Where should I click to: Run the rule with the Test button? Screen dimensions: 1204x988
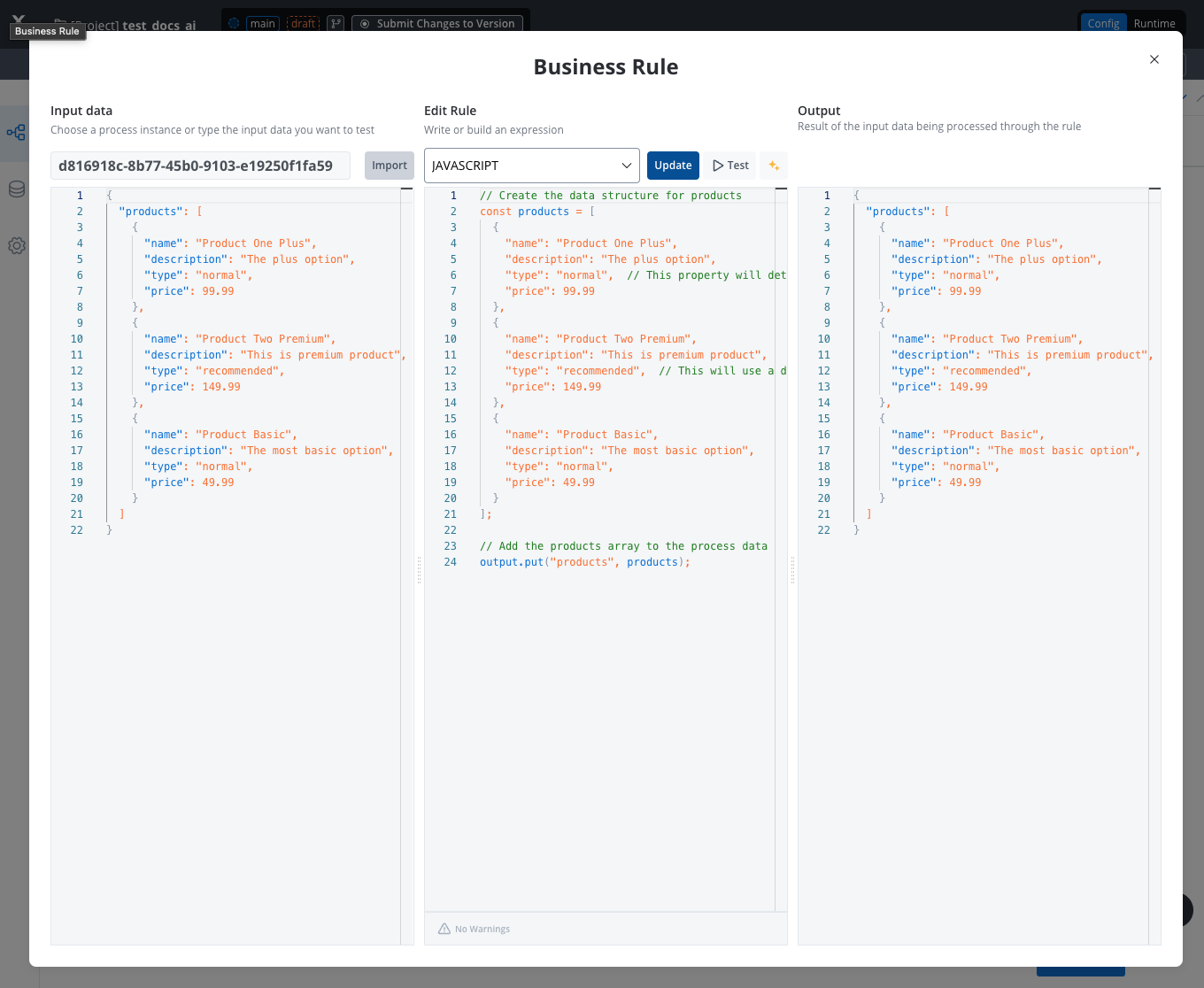730,166
